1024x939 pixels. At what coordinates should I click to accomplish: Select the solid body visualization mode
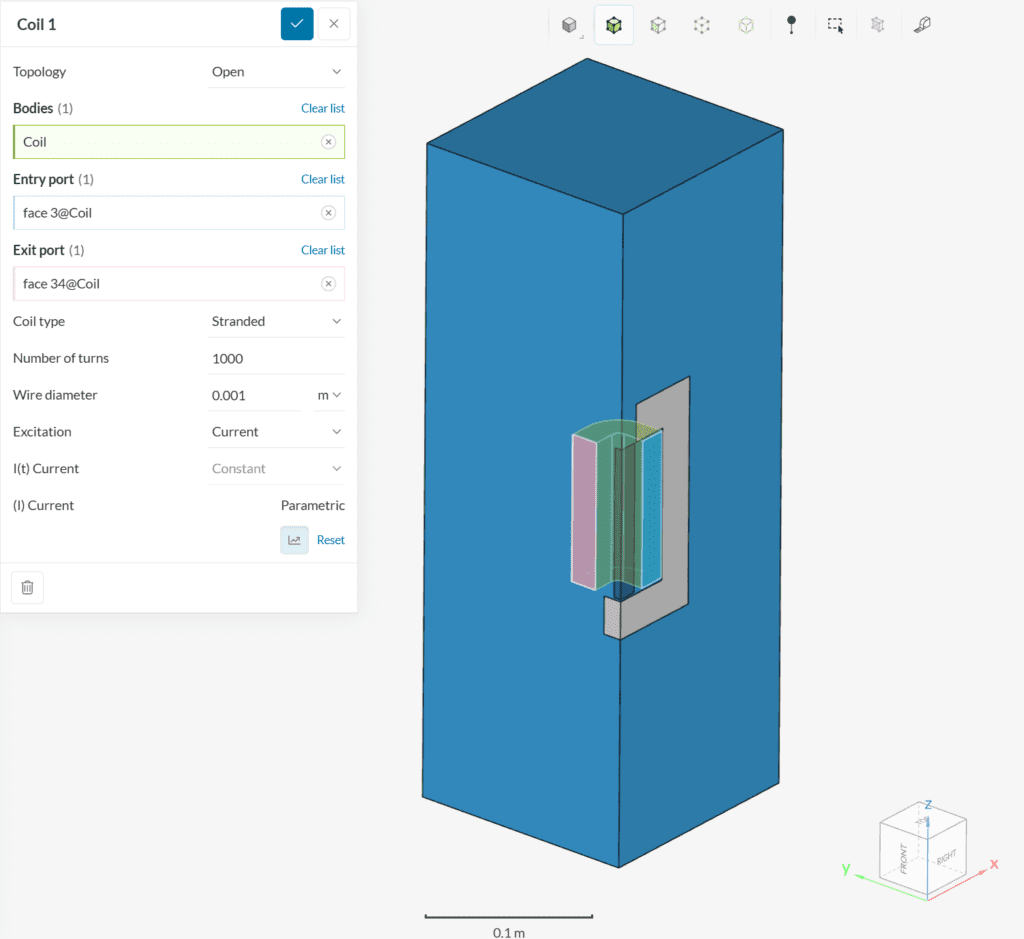tap(570, 24)
